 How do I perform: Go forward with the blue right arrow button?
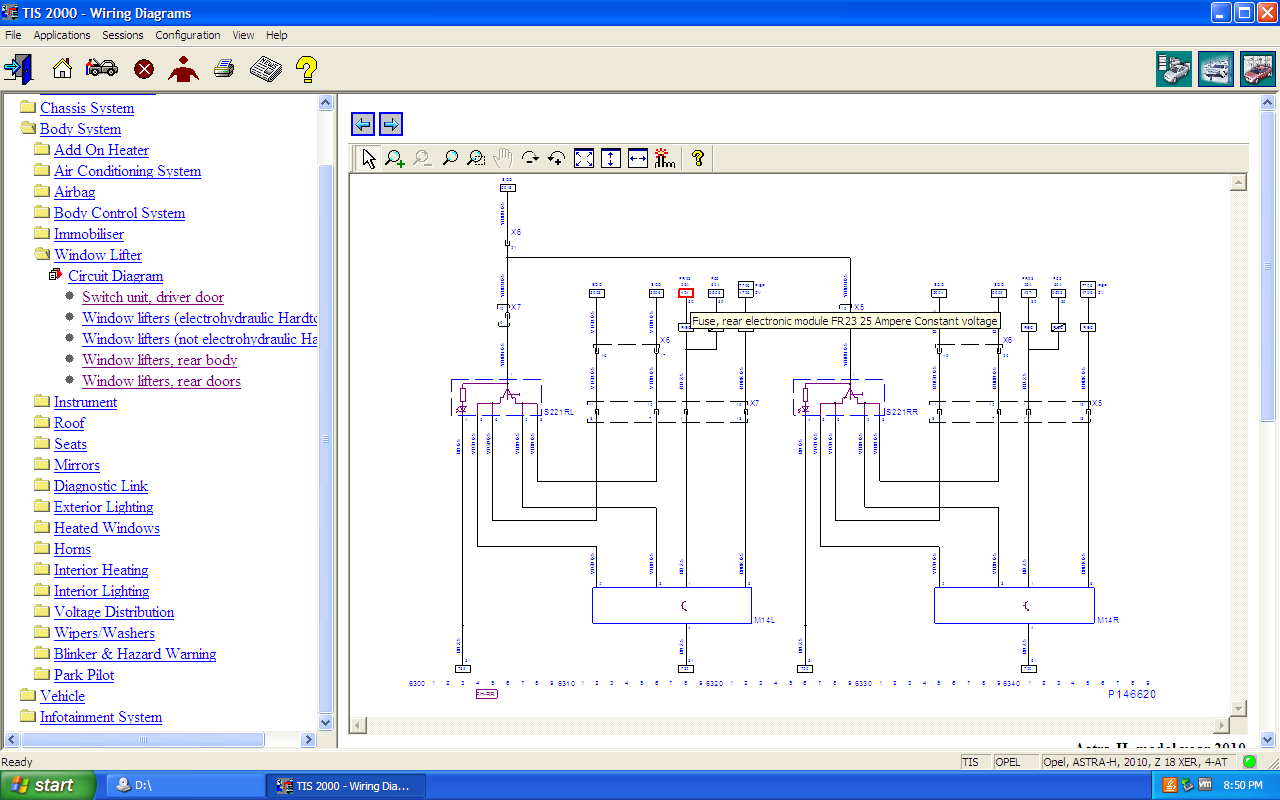[x=391, y=124]
